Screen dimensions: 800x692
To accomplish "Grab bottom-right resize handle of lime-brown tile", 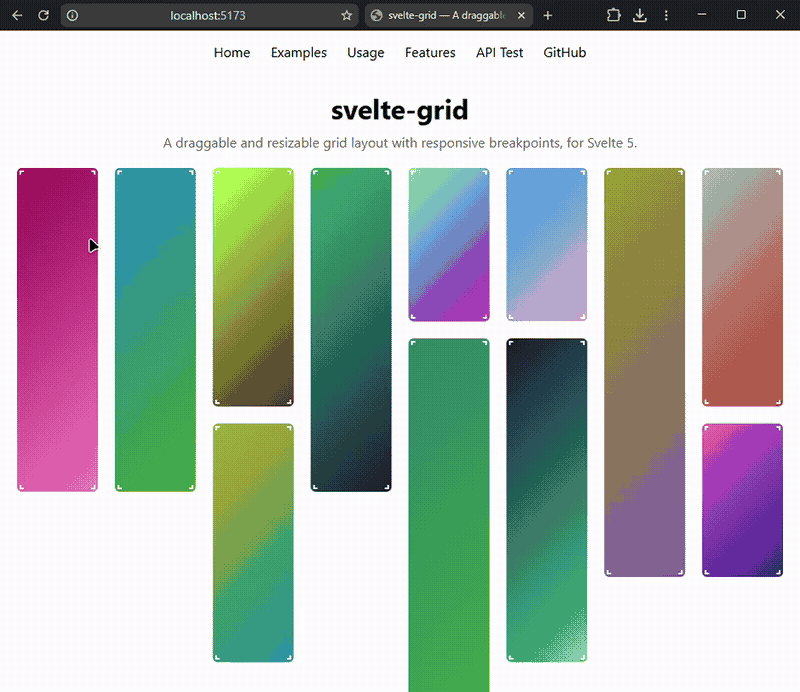I will tap(289, 402).
